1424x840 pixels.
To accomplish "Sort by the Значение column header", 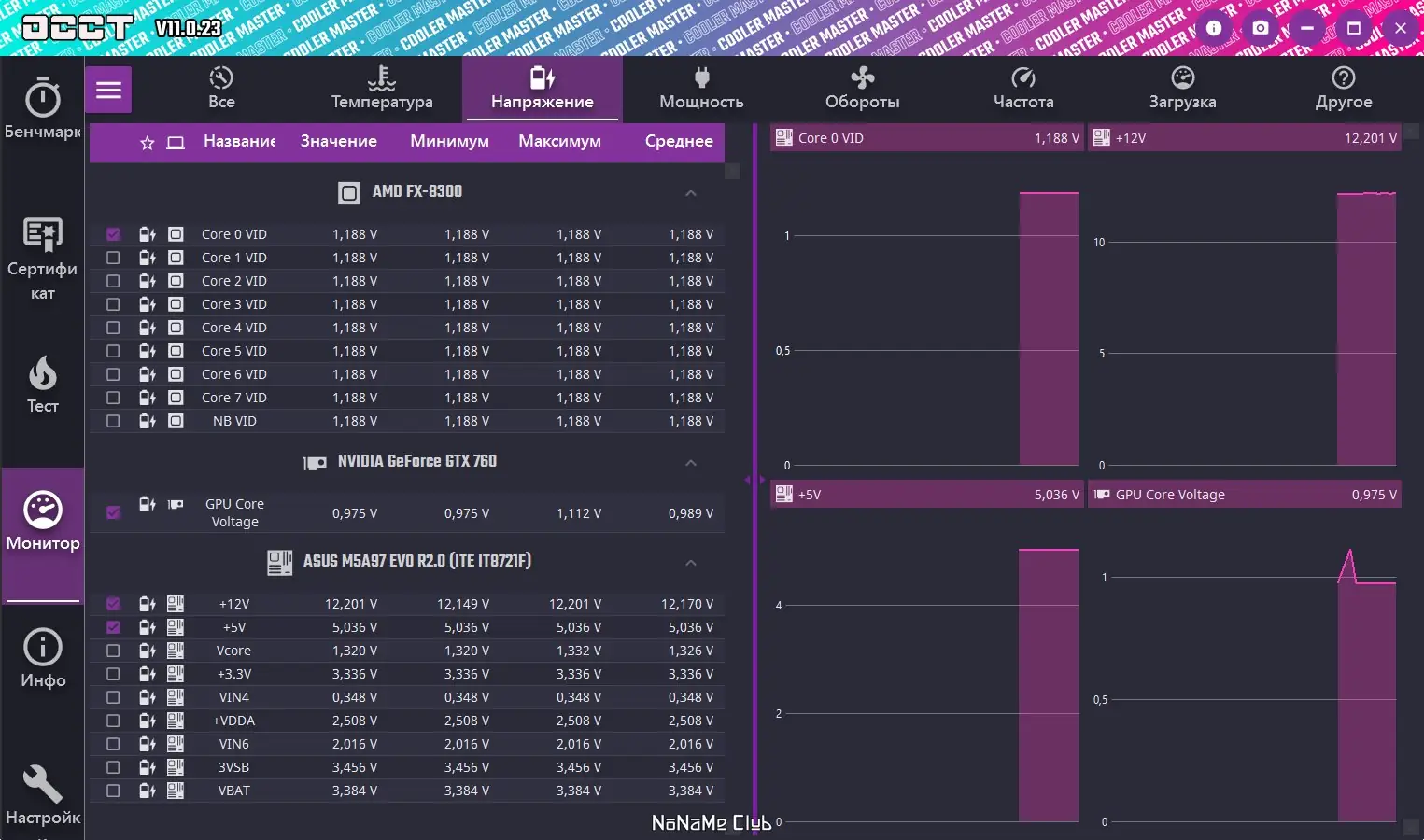I will click(339, 141).
